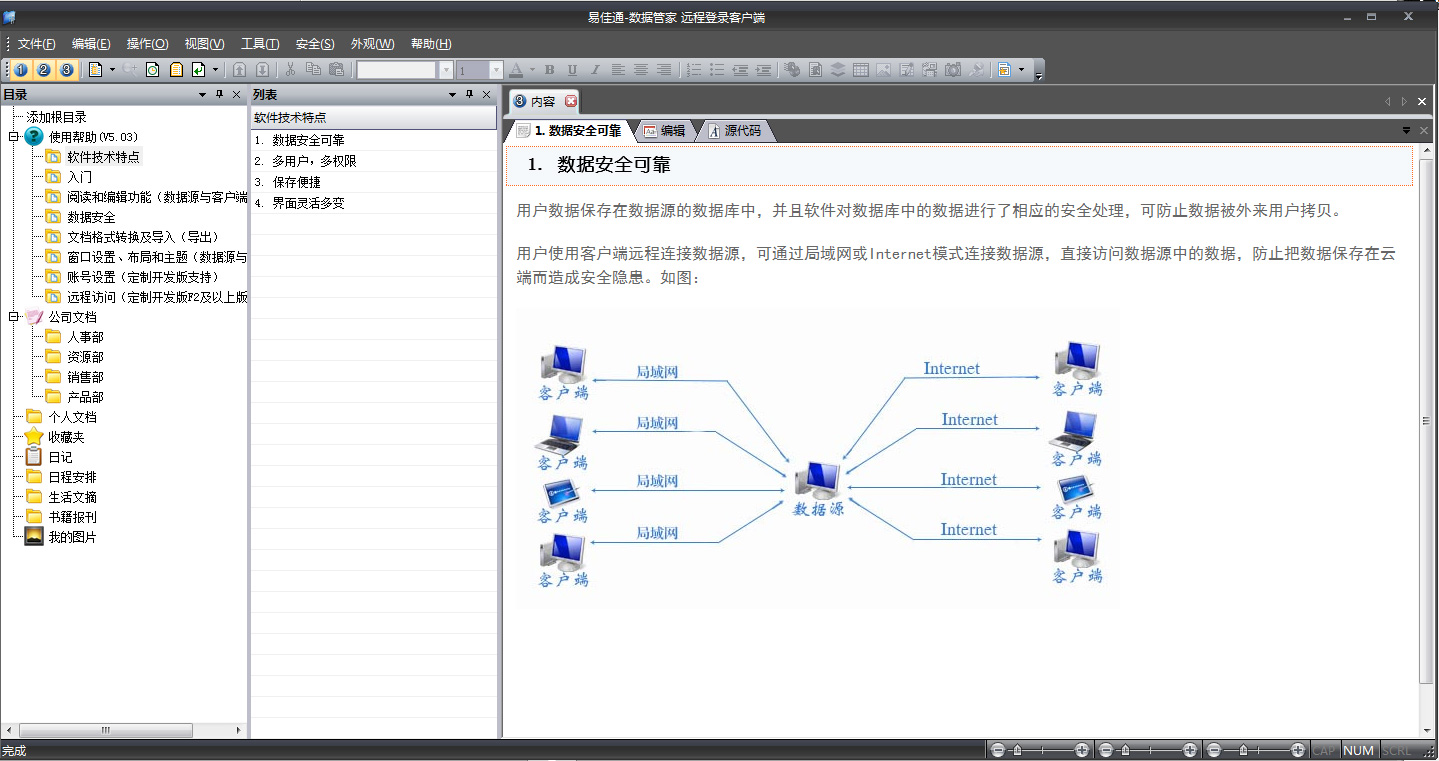The height and width of the screenshot is (761, 1439).
Task: Toggle panel 1 button in toolbar
Action: click(21, 70)
